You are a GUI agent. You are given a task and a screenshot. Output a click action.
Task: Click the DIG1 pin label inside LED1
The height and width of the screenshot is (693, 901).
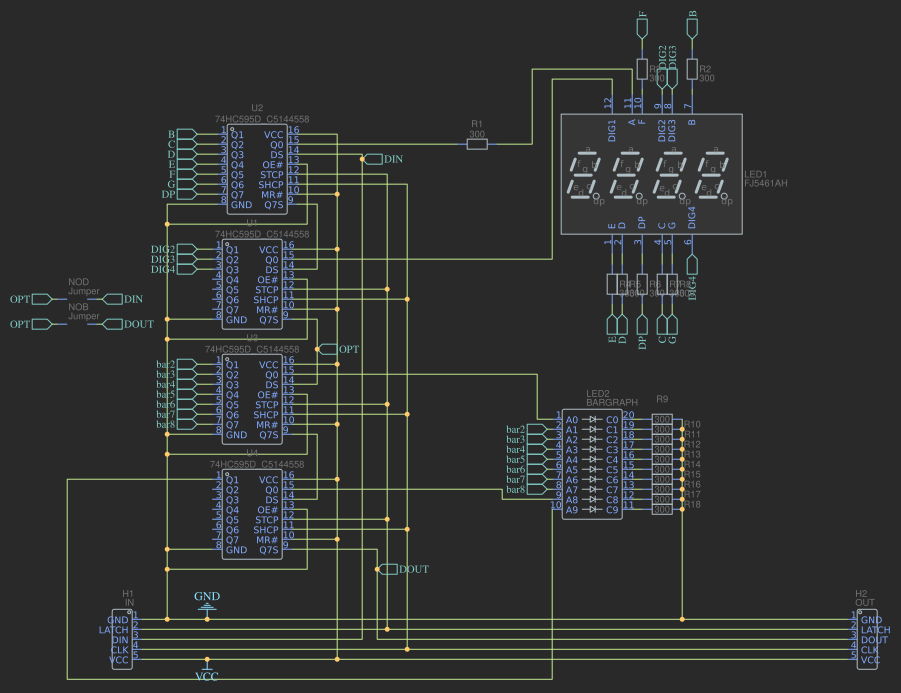[x=612, y=130]
